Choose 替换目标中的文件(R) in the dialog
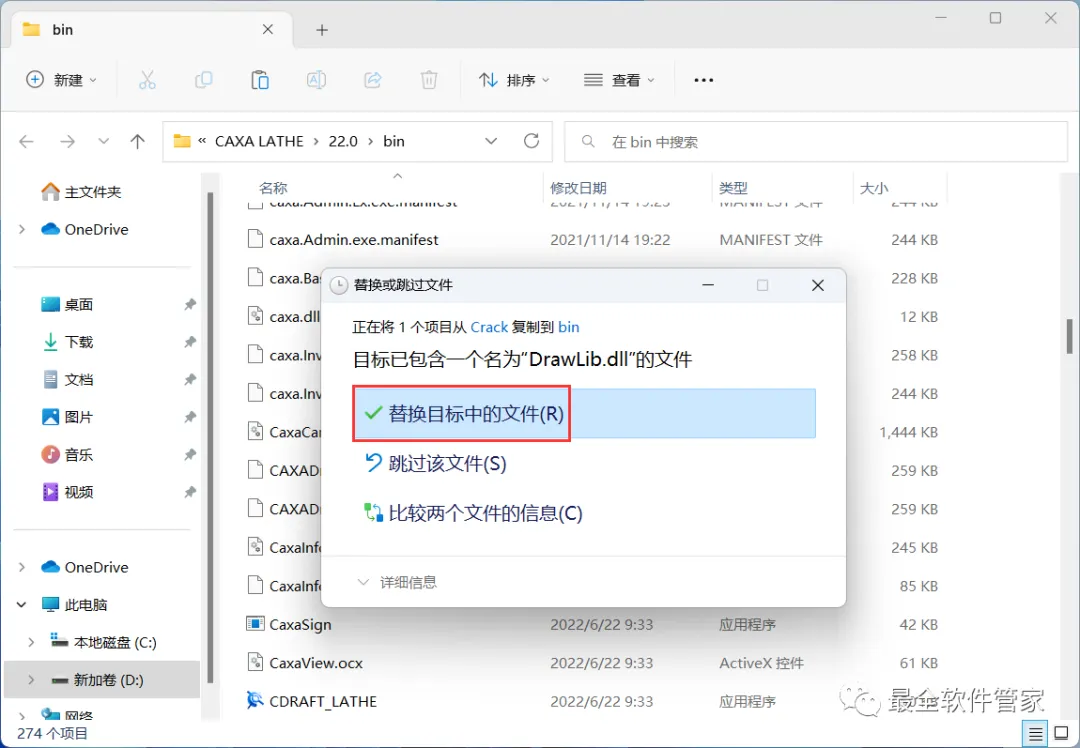Screen dimensions: 1080x748 584,413
